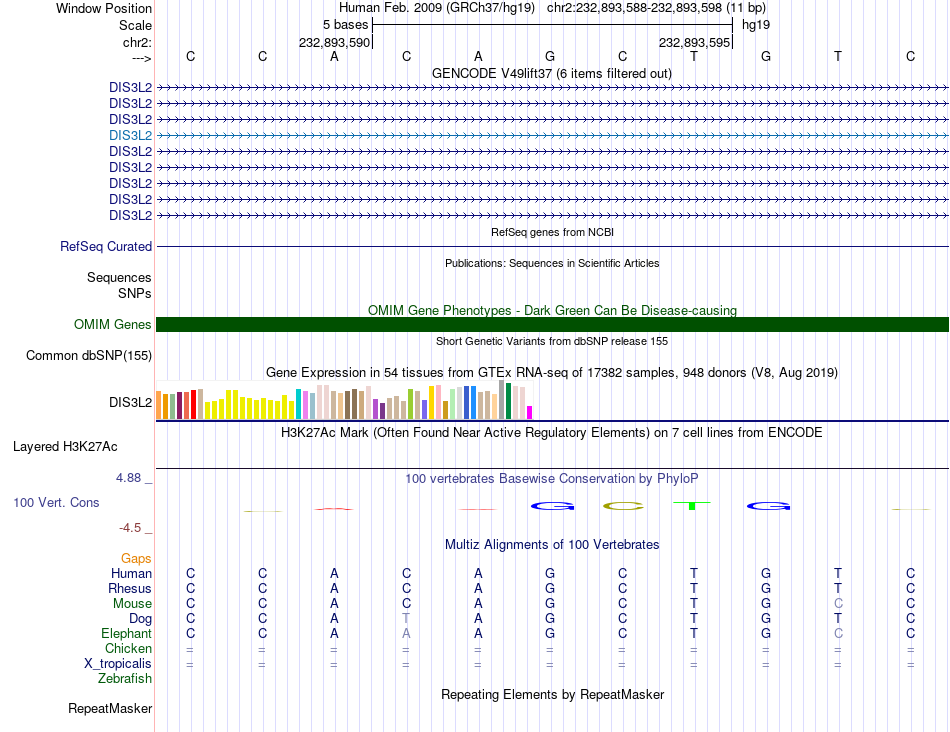Click the Common dbSNP(155) track label
Image resolution: width=950 pixels, height=732 pixels.
coord(88,356)
